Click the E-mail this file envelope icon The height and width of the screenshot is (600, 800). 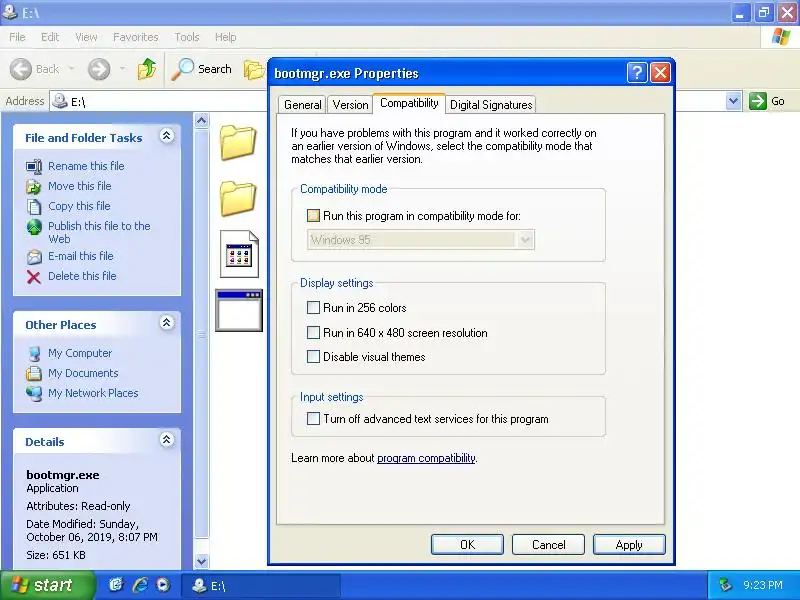click(x=34, y=256)
